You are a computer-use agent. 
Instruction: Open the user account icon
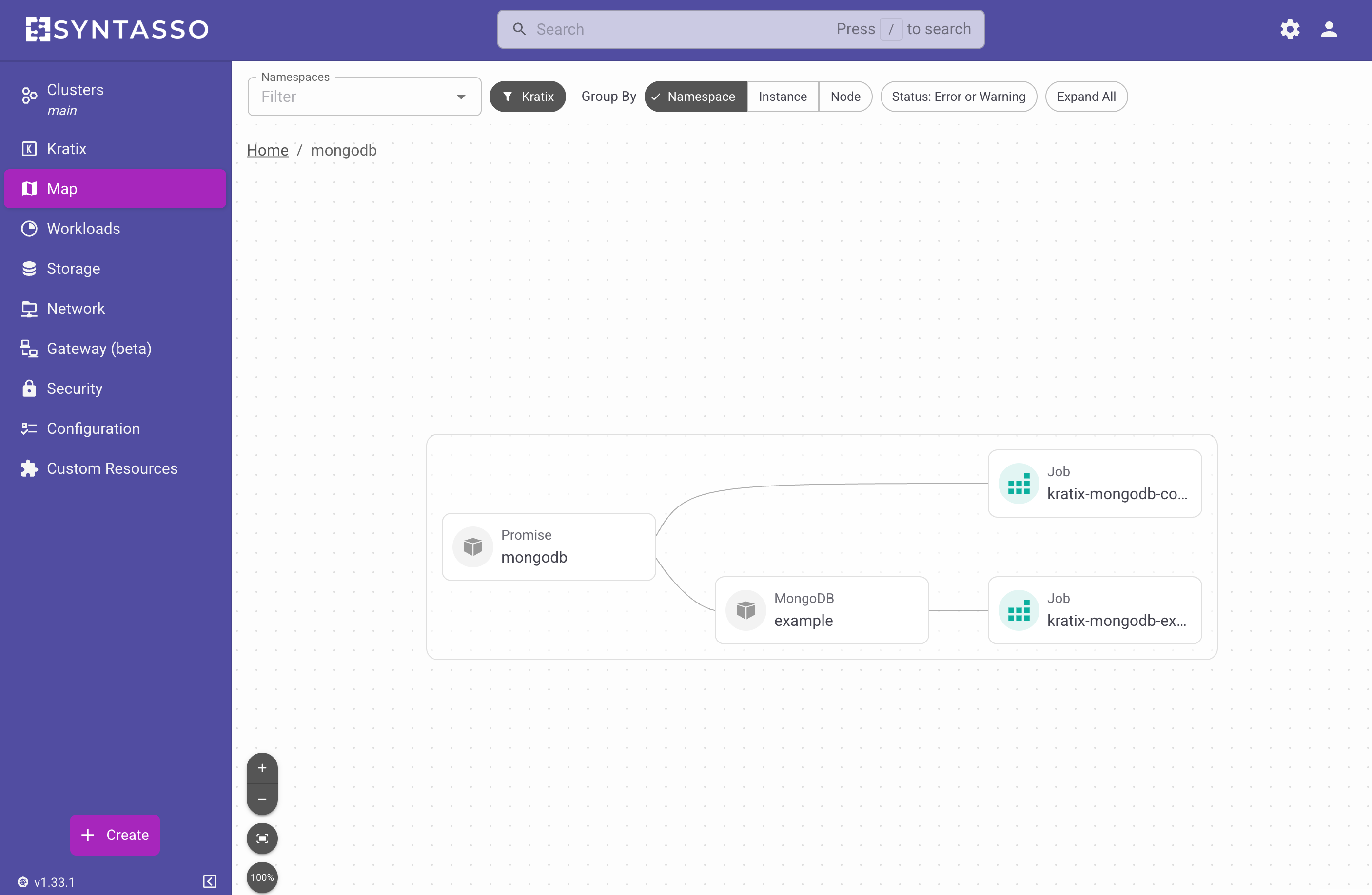click(x=1329, y=29)
